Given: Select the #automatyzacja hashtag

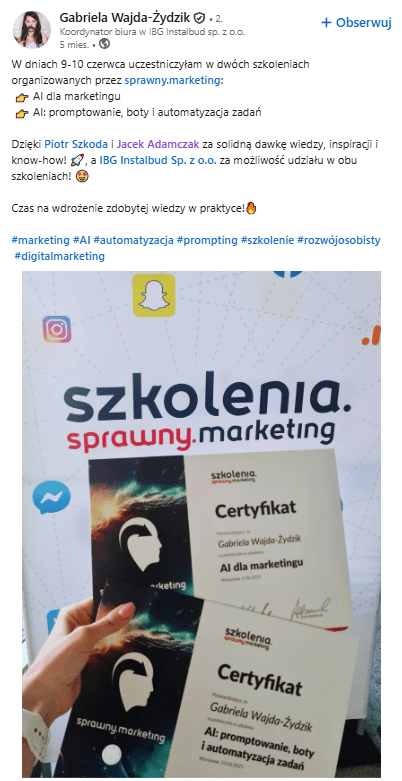Looking at the screenshot, I should (x=134, y=240).
